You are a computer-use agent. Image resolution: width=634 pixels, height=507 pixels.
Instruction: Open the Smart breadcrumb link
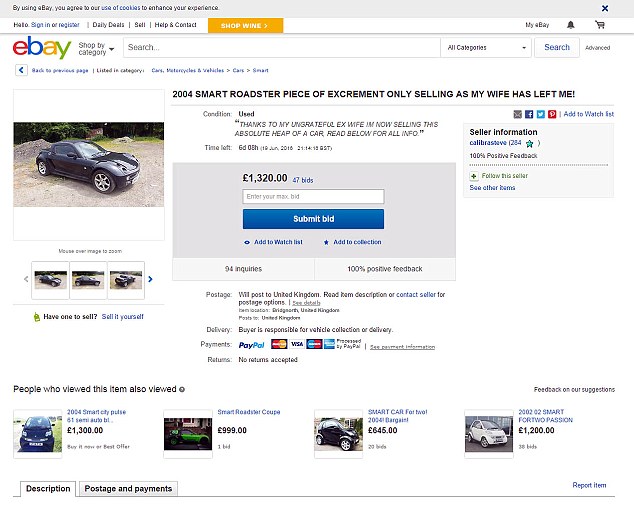coord(260,70)
